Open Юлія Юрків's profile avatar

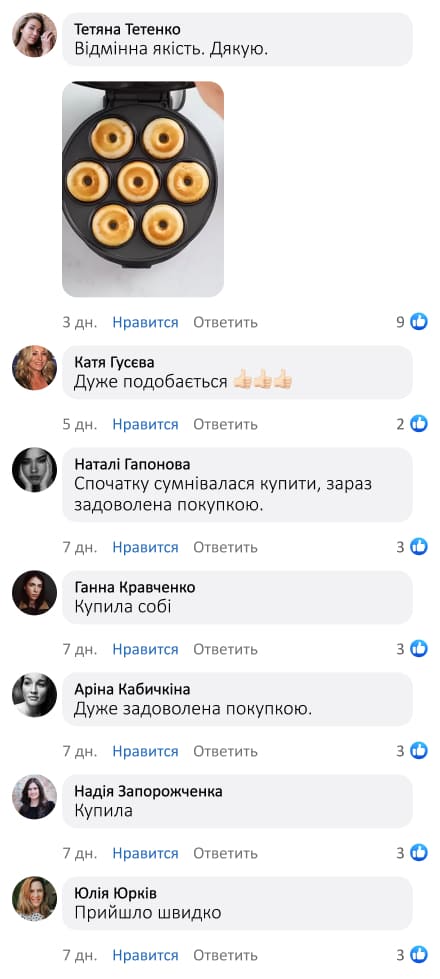tap(34, 898)
